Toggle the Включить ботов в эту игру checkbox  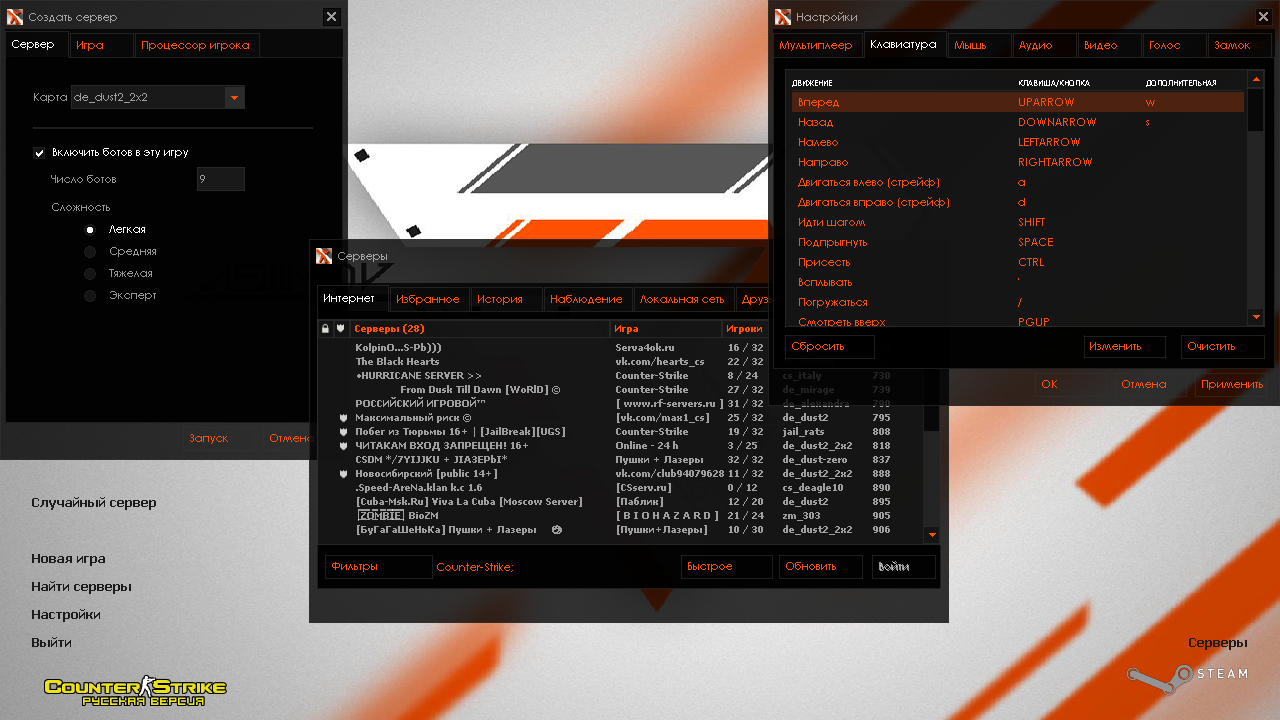coord(40,153)
